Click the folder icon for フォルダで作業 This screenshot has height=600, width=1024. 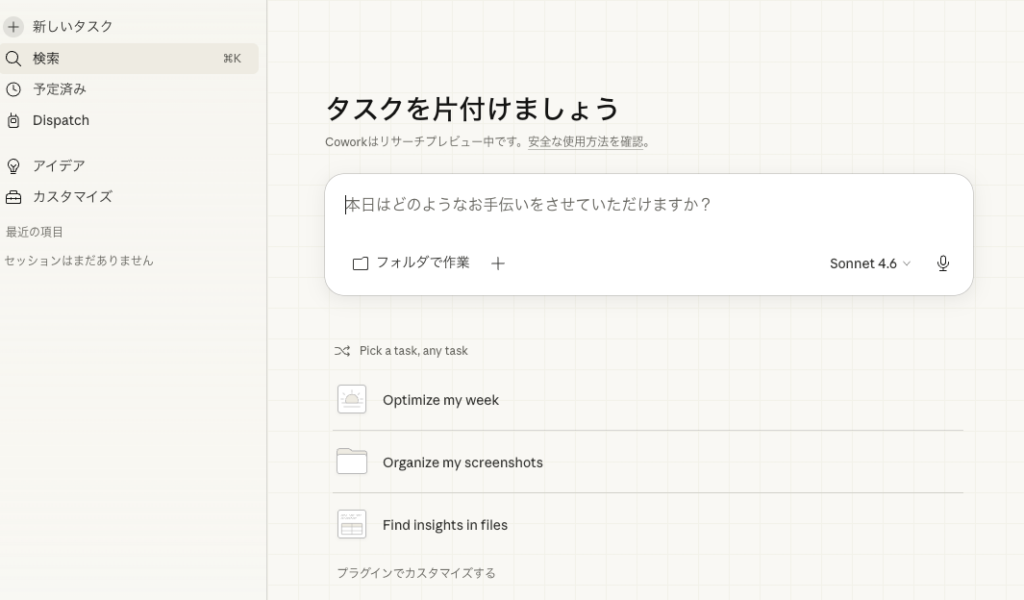click(x=360, y=264)
